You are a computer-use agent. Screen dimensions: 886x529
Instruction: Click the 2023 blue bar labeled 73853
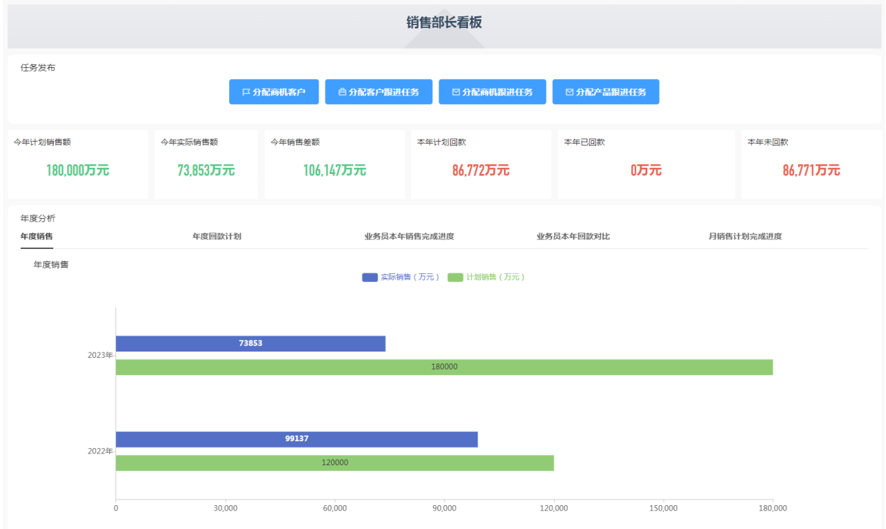250,344
